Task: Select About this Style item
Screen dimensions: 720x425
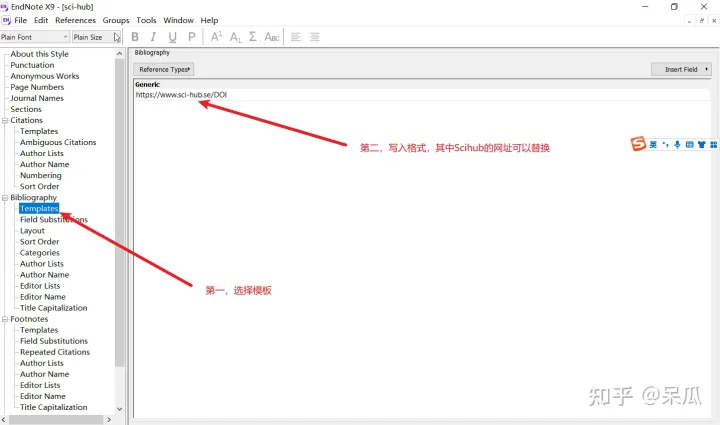Action: [x=39, y=54]
